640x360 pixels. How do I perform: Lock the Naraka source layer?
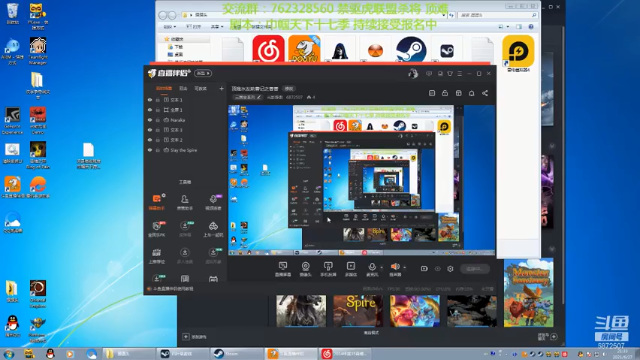pyautogui.click(x=158, y=120)
